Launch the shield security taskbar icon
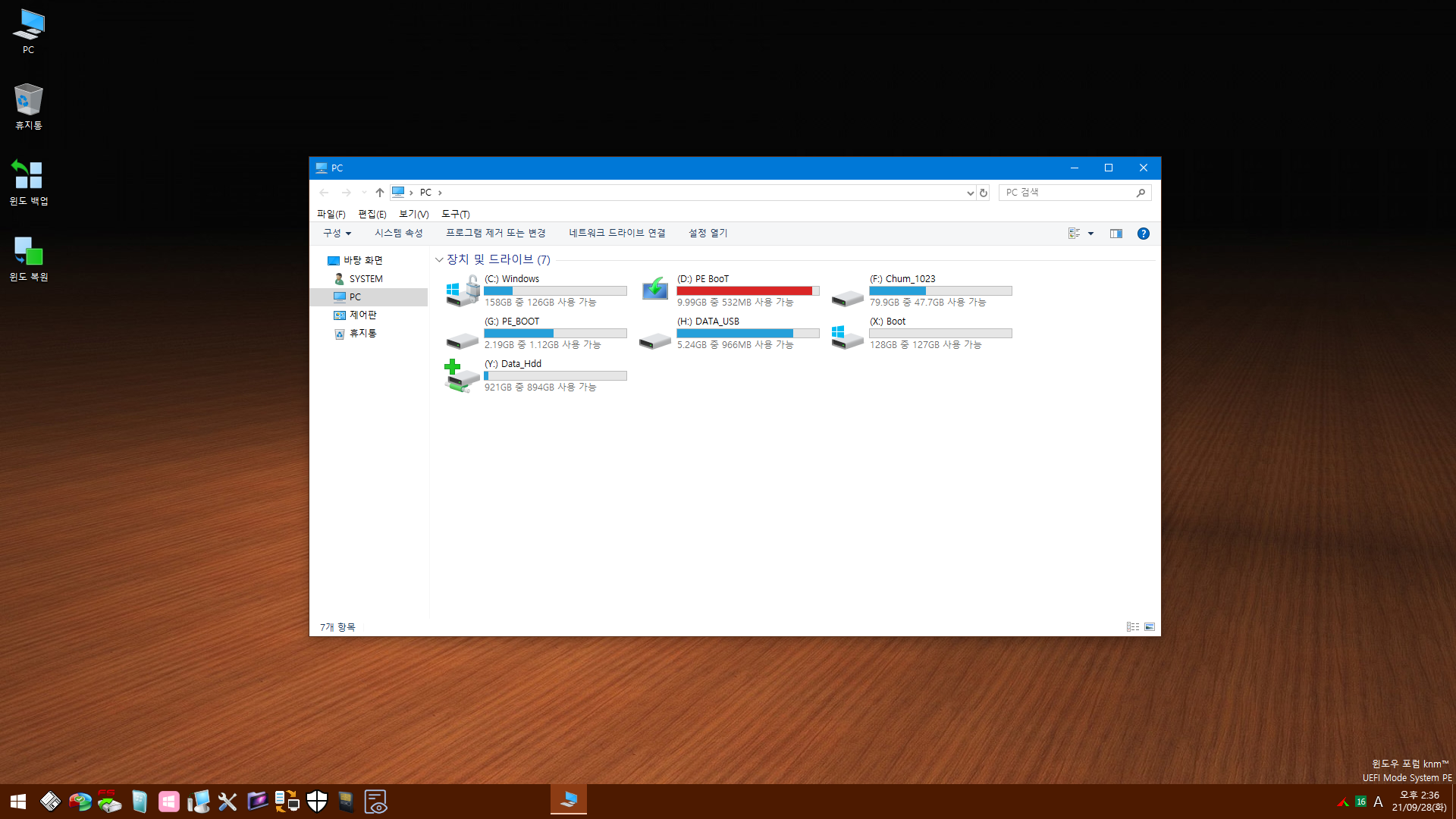 316,802
